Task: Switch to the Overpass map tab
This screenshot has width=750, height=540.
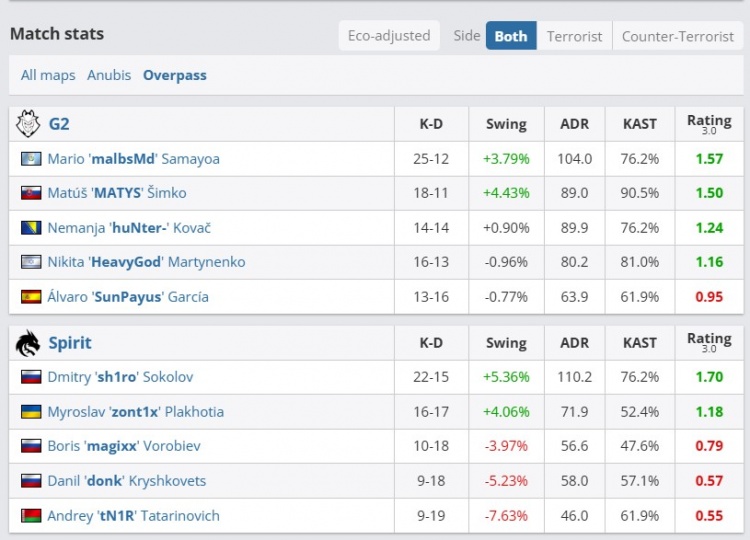Action: pyautogui.click(x=175, y=75)
